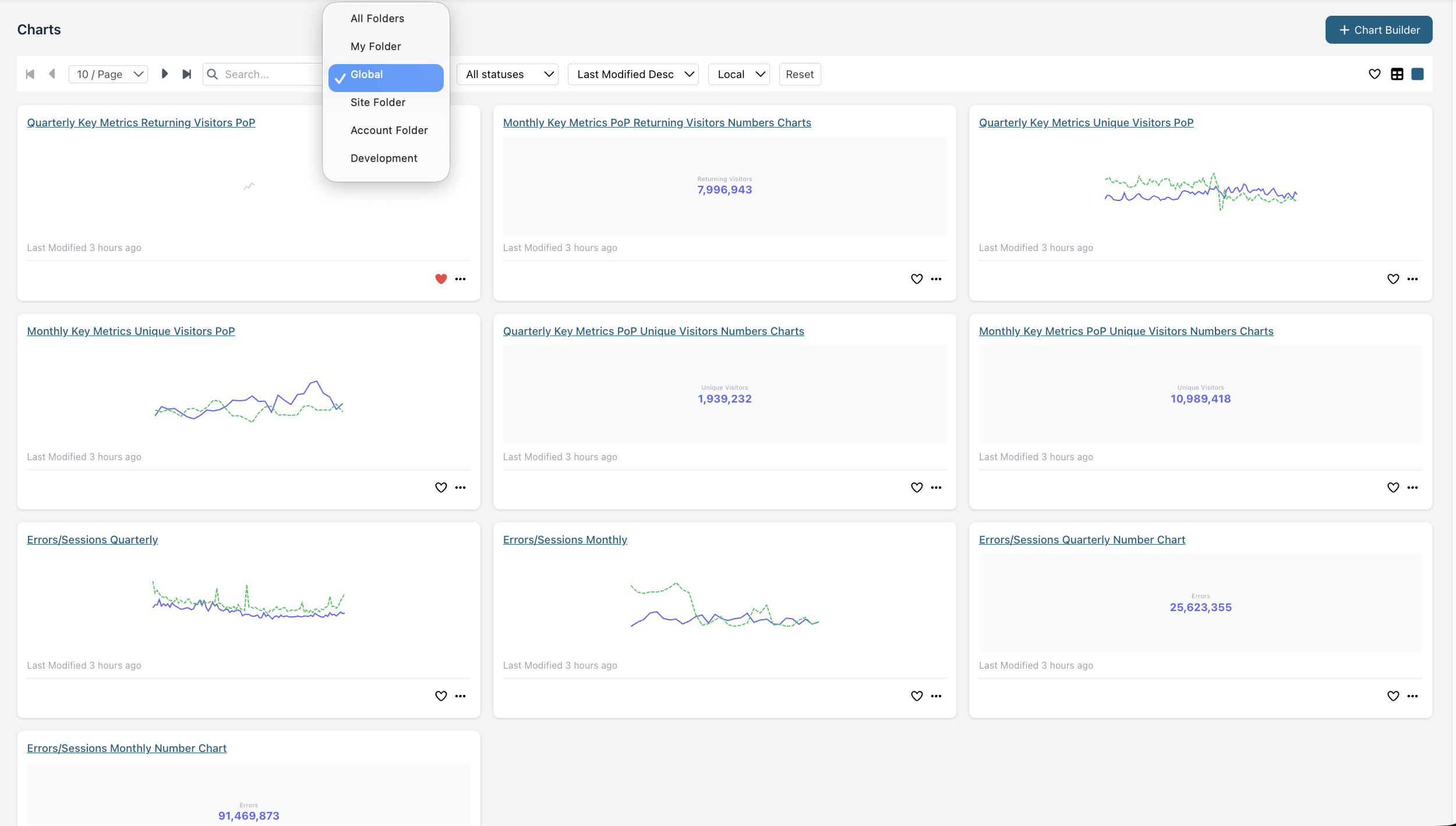
Task: Open Monthly Key Metrics PoP Unique Visitors Numbers Charts
Action: 1126,331
